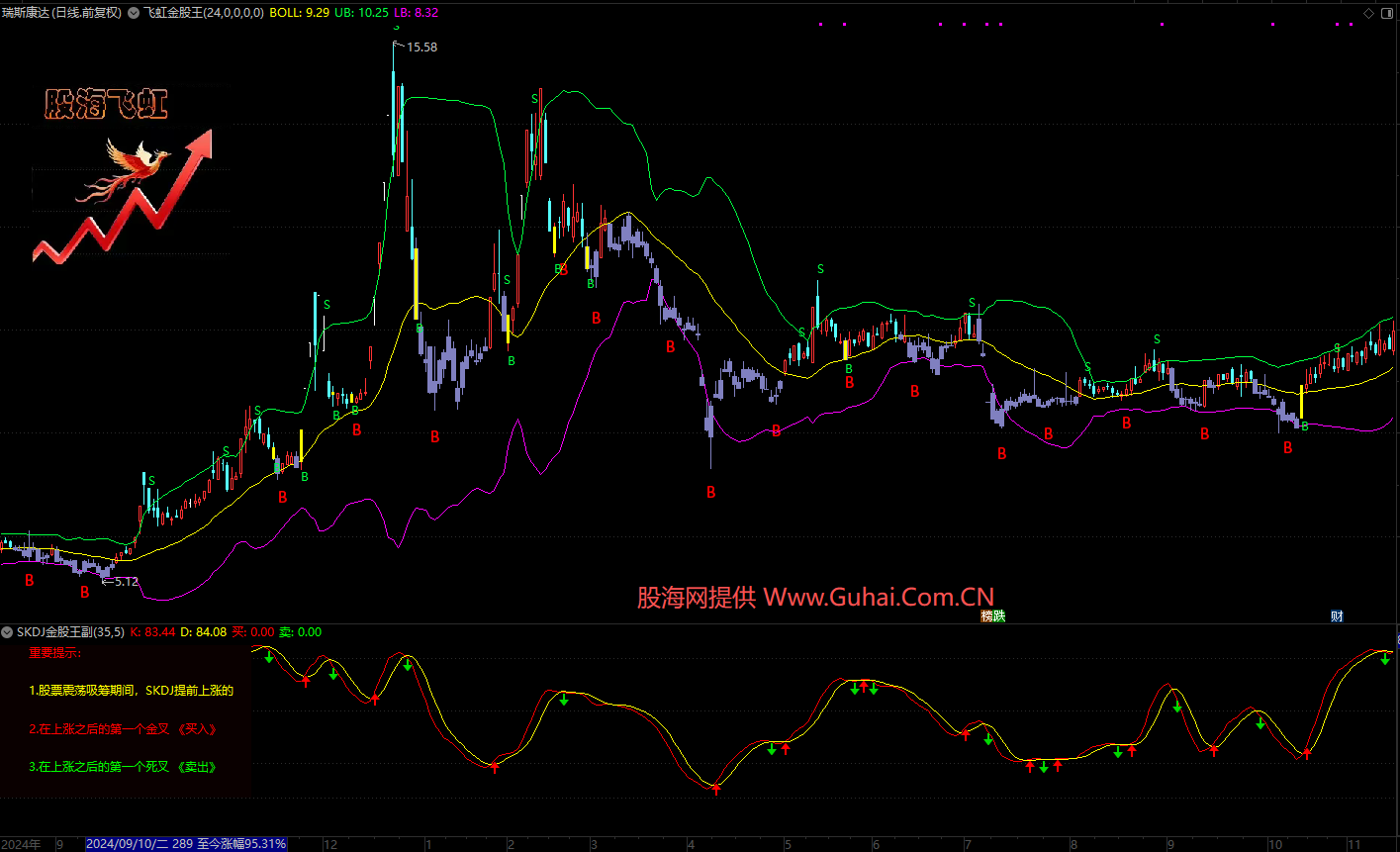Image resolution: width=1400 pixels, height=852 pixels.
Task: Select the 5.12 price low marker
Action: 126,582
